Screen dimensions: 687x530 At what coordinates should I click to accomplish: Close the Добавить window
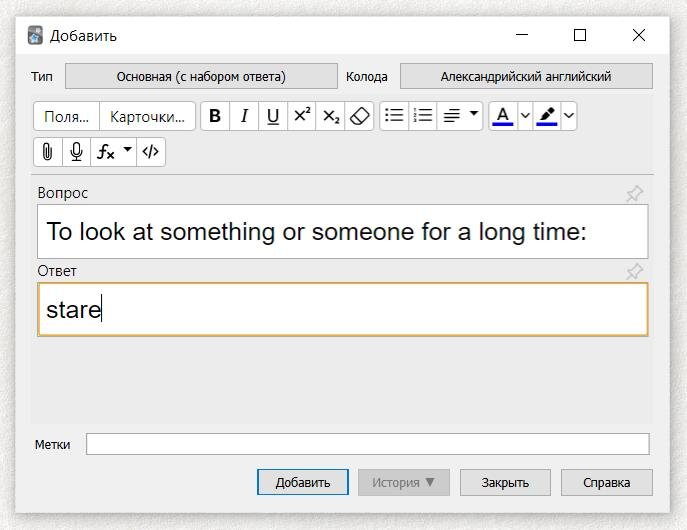(x=639, y=35)
